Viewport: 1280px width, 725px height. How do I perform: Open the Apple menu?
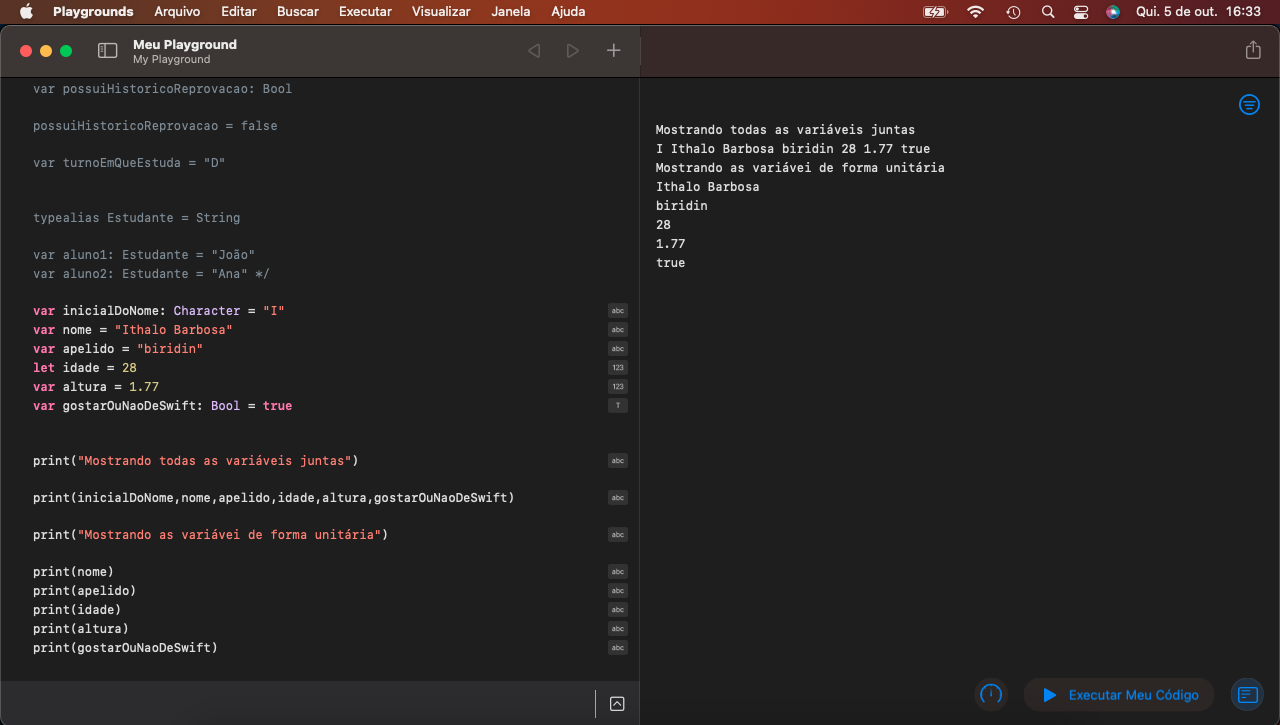[x=27, y=12]
